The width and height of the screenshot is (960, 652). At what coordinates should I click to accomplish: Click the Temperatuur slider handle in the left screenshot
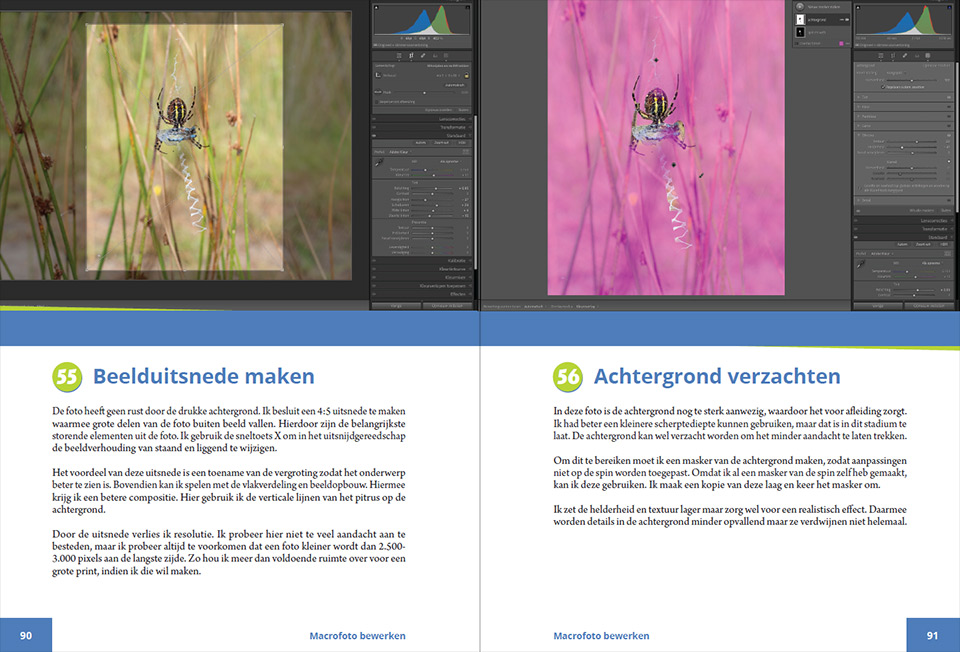(x=425, y=170)
